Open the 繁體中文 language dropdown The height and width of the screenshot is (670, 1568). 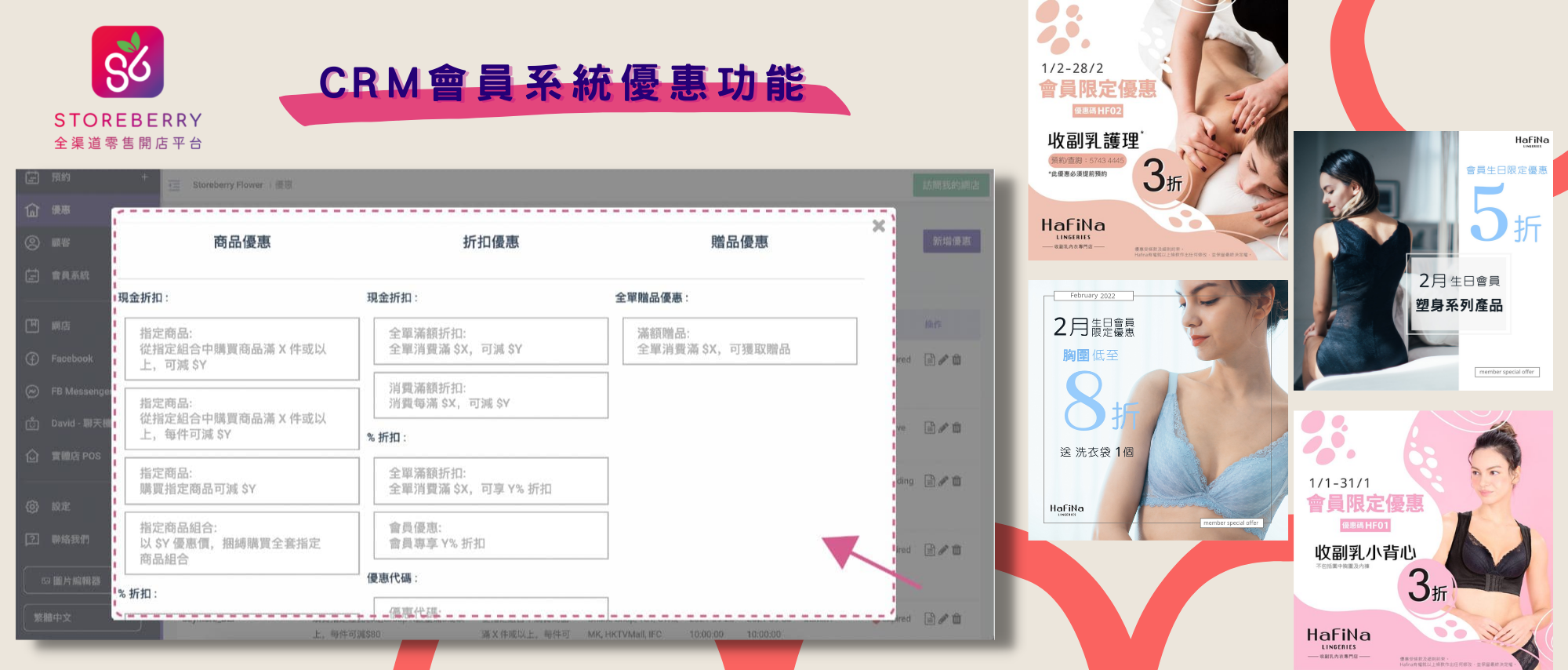click(x=82, y=618)
